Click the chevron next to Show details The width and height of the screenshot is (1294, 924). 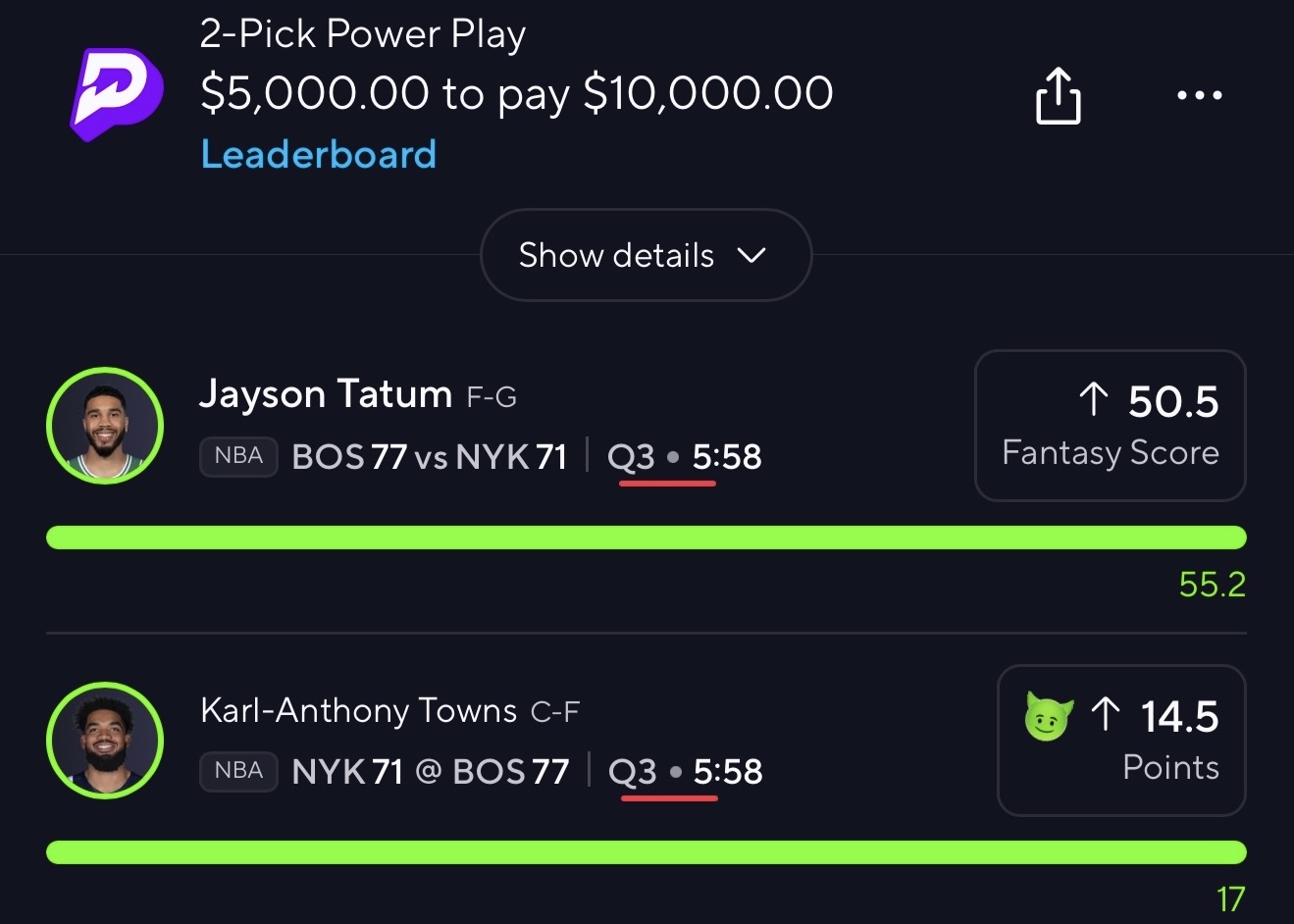[x=751, y=255]
